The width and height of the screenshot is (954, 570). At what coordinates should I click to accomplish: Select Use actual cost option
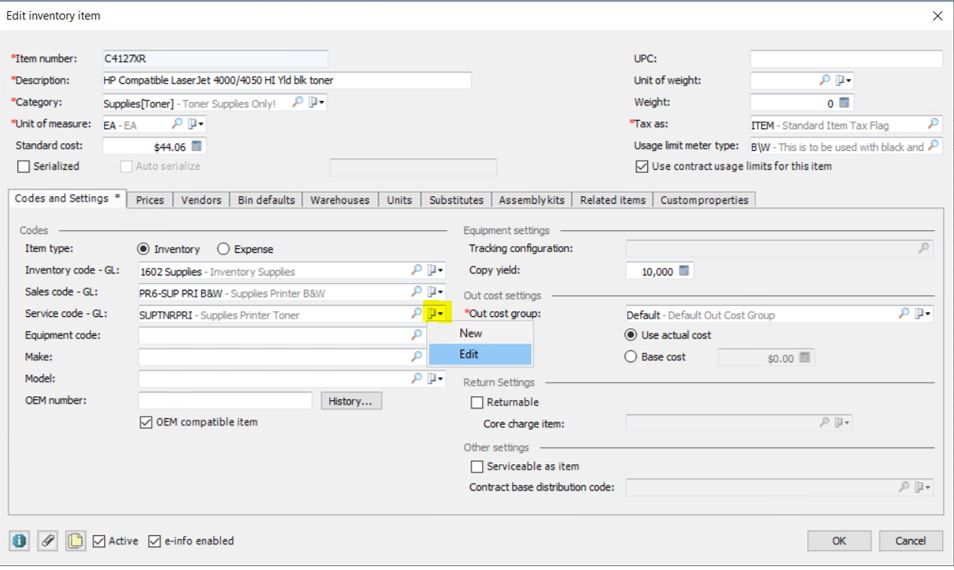[x=631, y=335]
